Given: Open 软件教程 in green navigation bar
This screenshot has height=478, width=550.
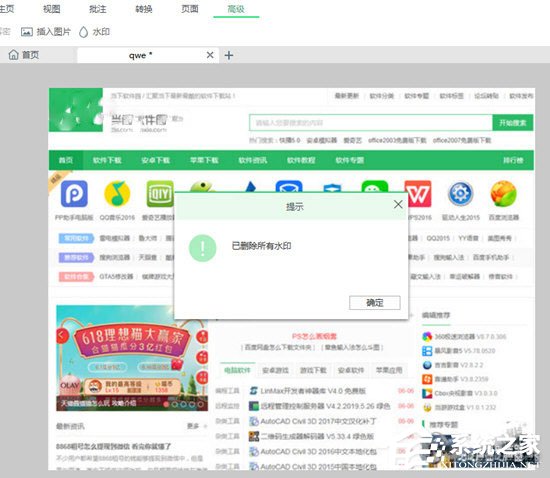Looking at the screenshot, I should click(301, 160).
